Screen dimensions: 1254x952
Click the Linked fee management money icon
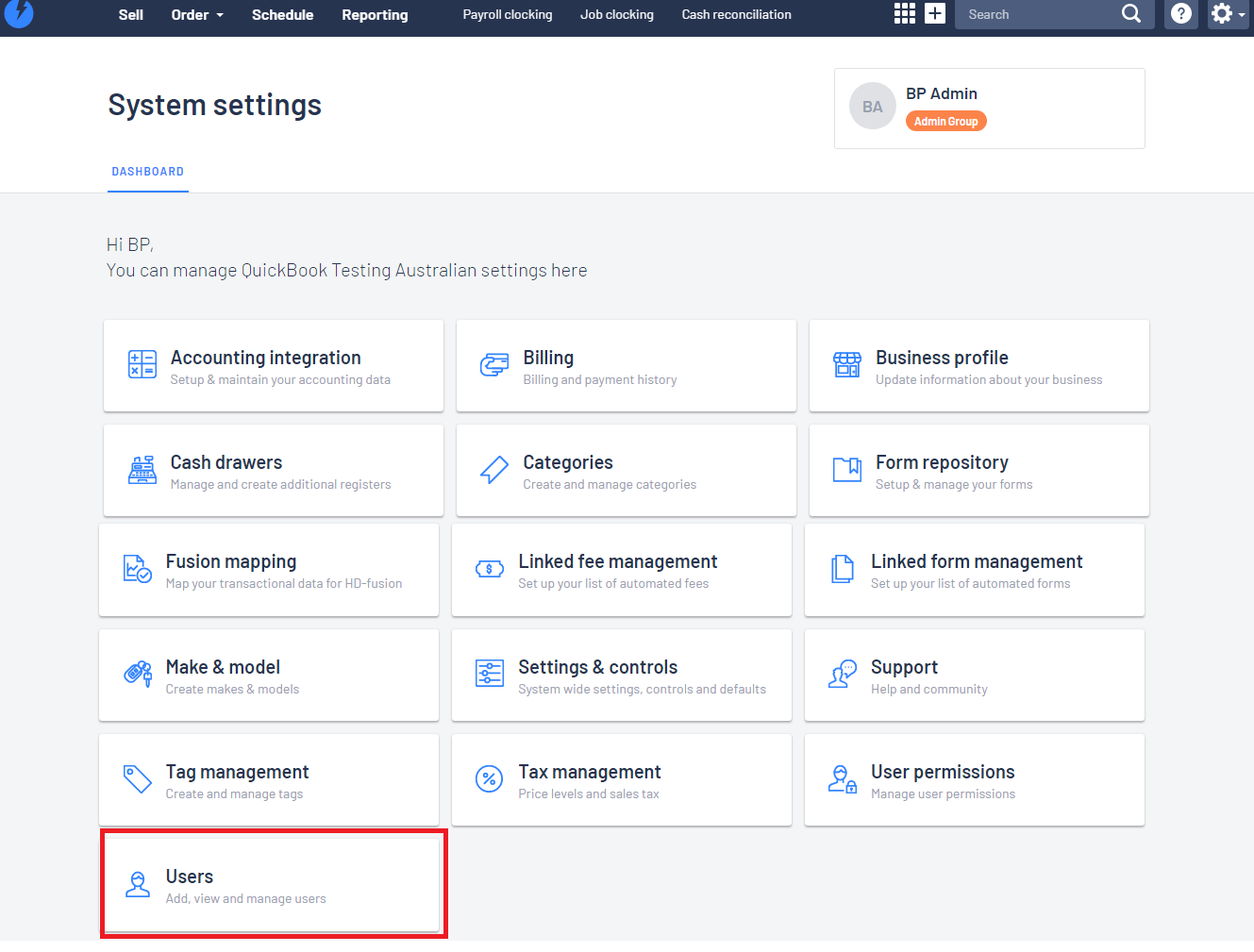pyautogui.click(x=490, y=569)
